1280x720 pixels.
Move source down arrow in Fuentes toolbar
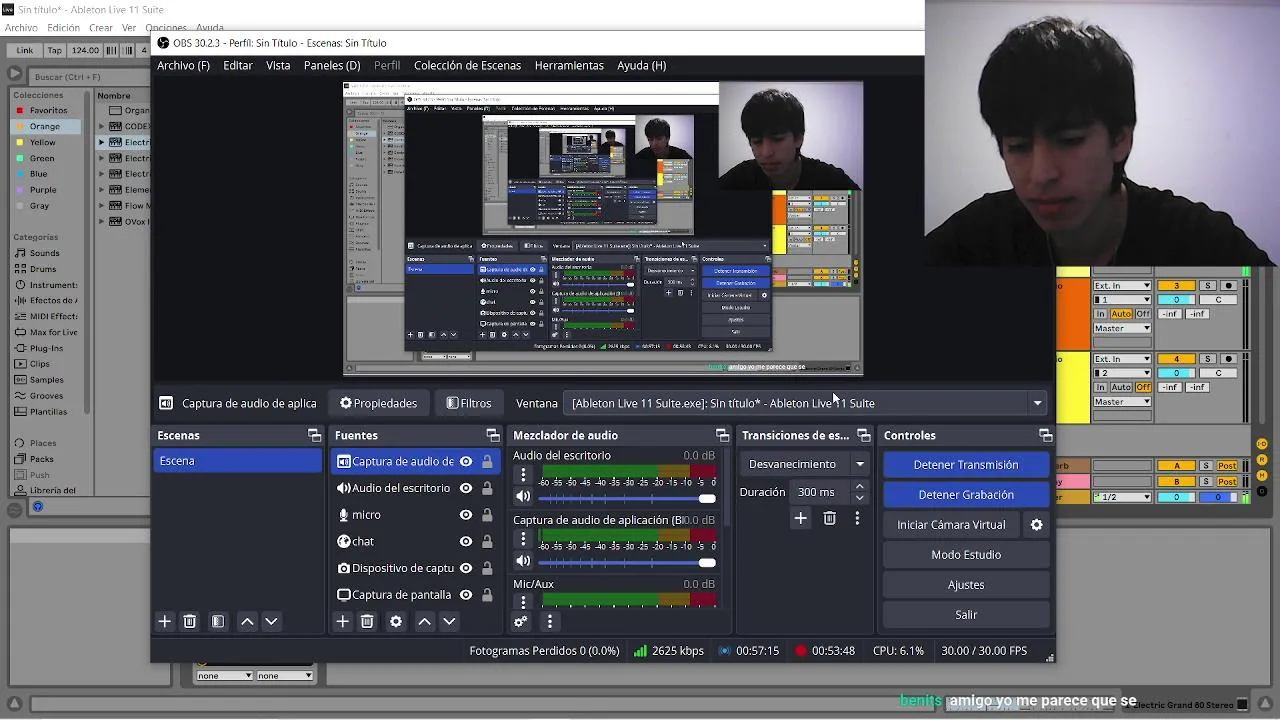(x=449, y=621)
